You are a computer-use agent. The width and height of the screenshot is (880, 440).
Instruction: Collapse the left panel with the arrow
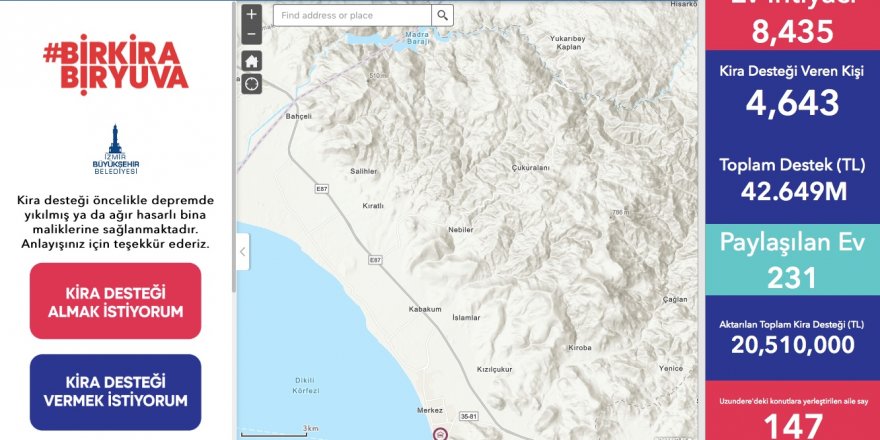pos(242,252)
